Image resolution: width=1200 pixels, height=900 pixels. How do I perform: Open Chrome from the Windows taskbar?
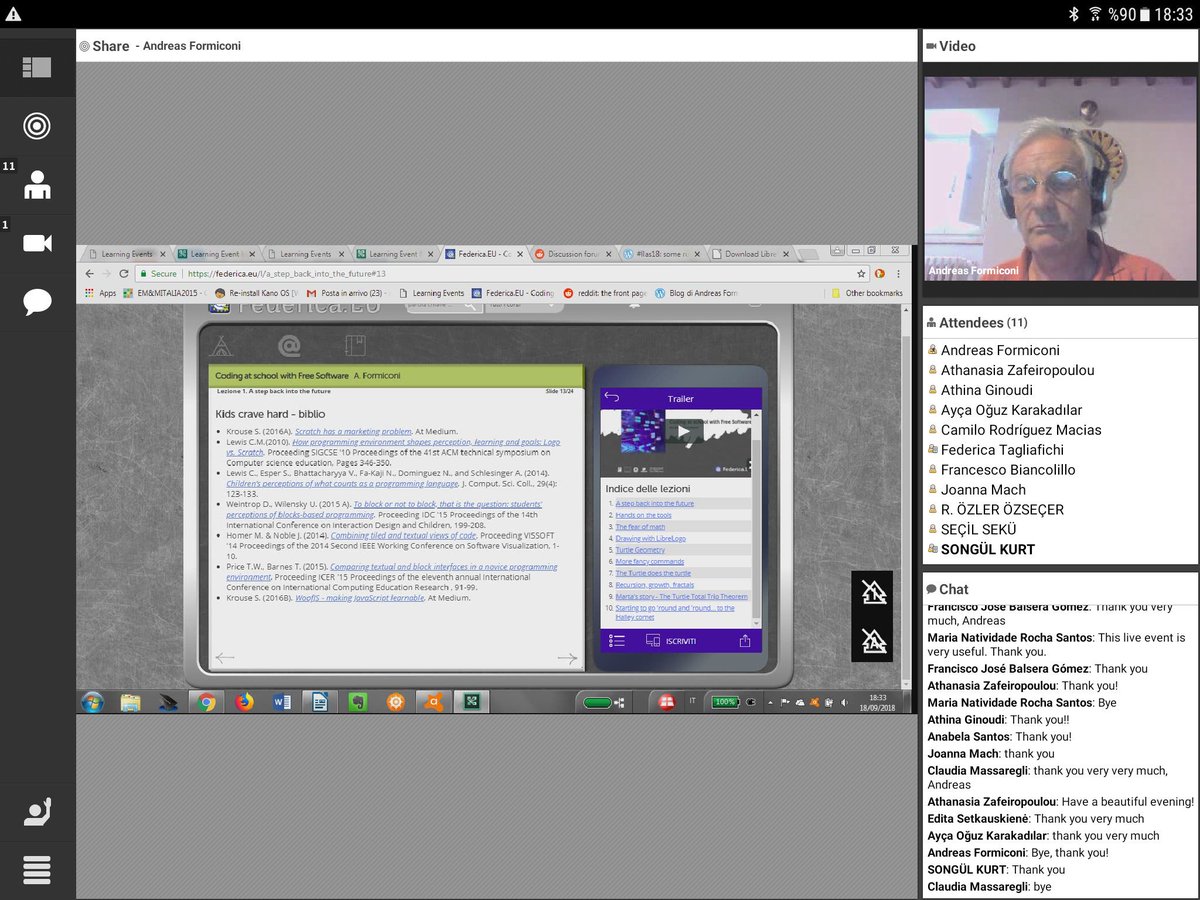tap(207, 702)
